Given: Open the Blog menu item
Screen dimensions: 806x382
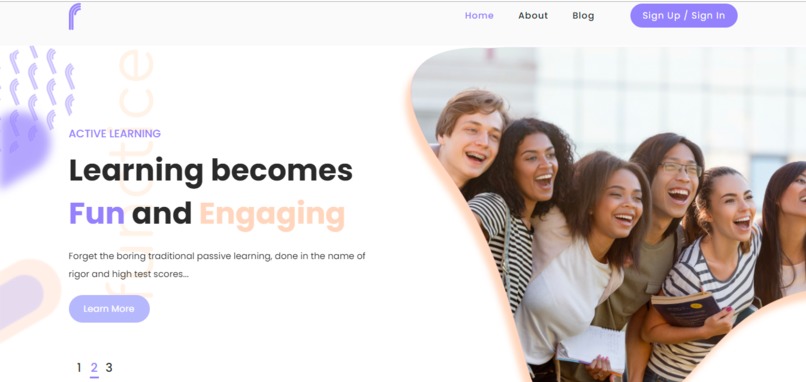Looking at the screenshot, I should [x=583, y=15].
